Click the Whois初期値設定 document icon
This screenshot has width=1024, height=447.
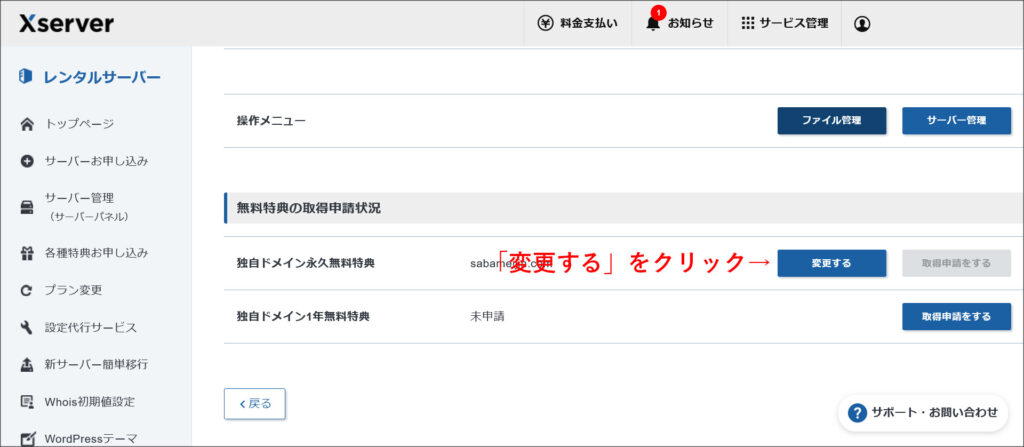27,402
